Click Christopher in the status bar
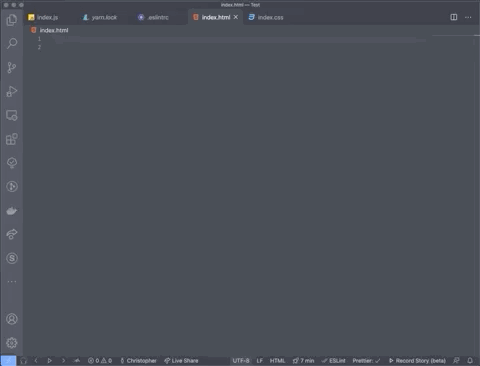The height and width of the screenshot is (366, 480). click(x=138, y=361)
